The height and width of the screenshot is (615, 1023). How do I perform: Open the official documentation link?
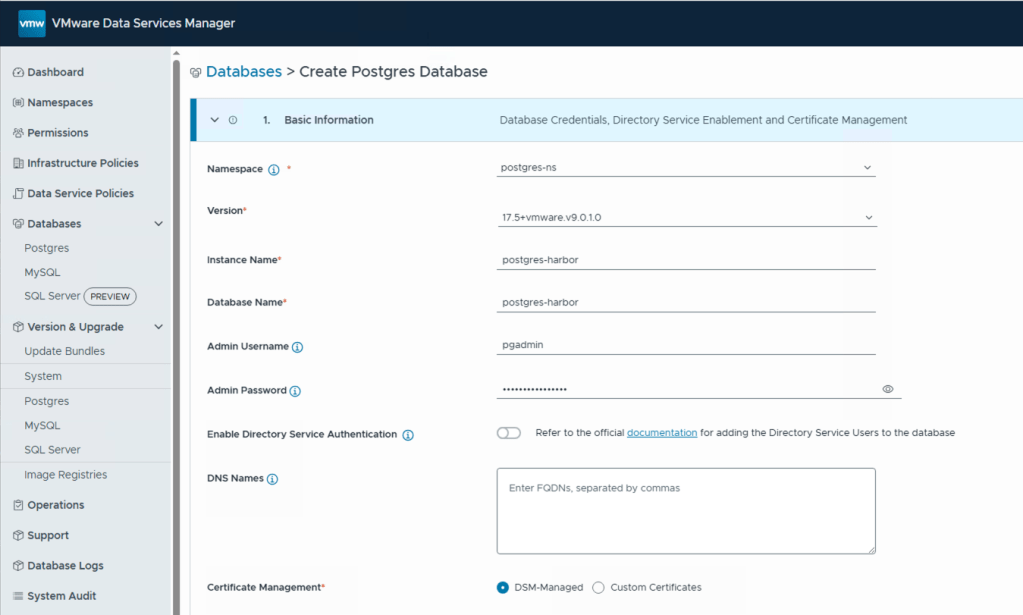pyautogui.click(x=661, y=433)
